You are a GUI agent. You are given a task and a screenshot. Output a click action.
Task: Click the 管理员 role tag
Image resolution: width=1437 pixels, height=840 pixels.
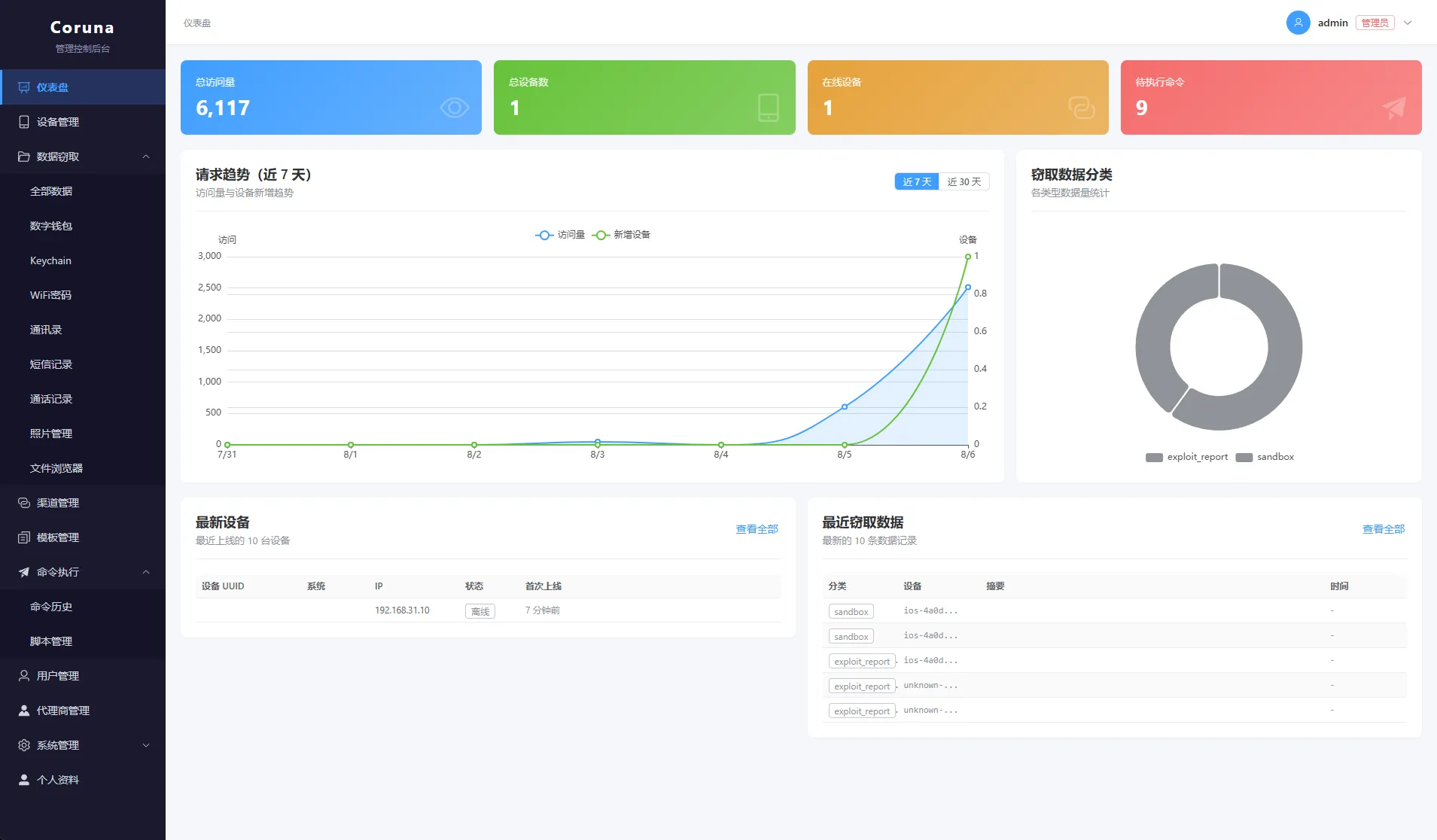(1375, 23)
